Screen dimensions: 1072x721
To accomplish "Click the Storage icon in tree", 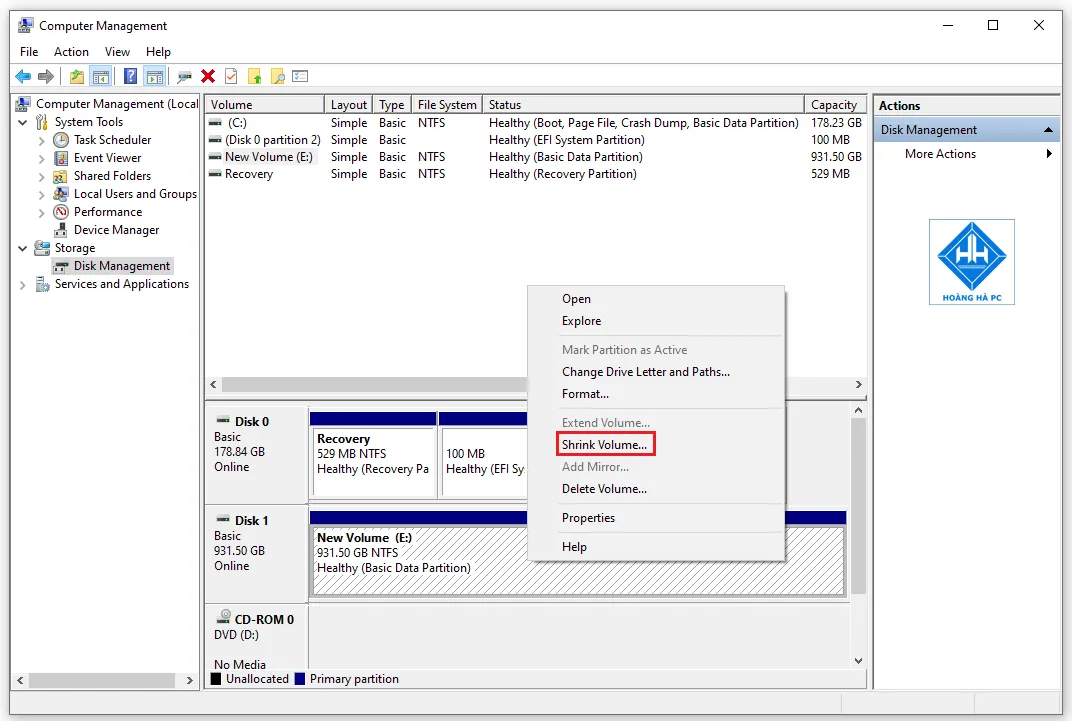I will [42, 247].
